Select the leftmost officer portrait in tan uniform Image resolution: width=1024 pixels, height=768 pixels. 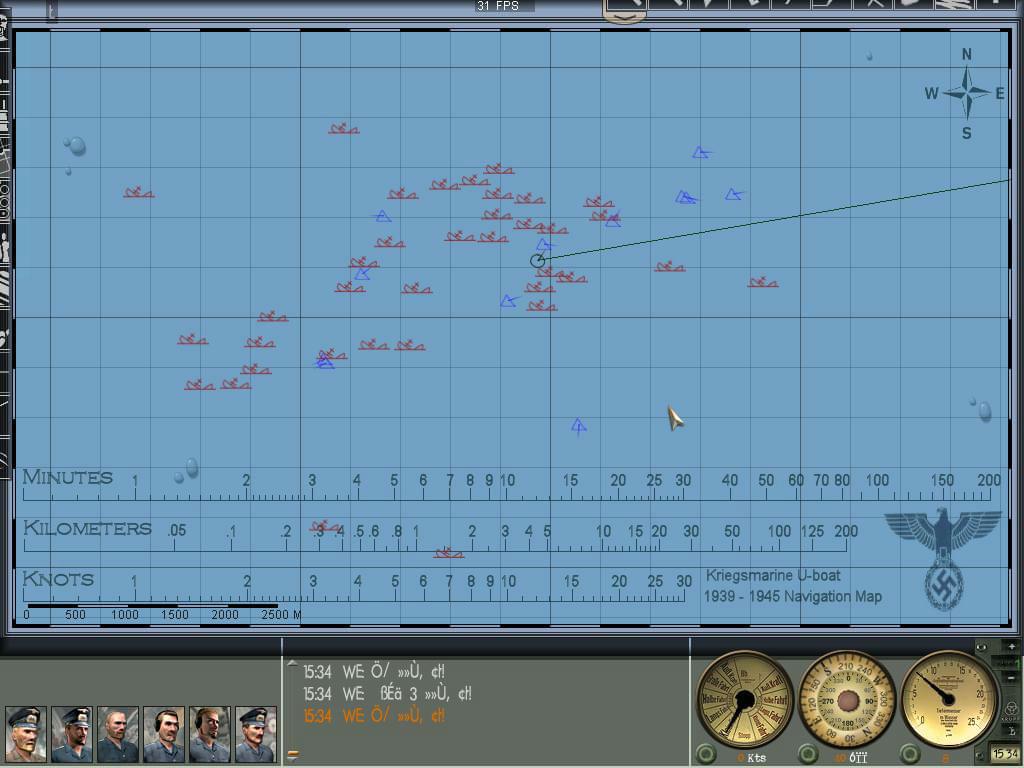point(26,734)
